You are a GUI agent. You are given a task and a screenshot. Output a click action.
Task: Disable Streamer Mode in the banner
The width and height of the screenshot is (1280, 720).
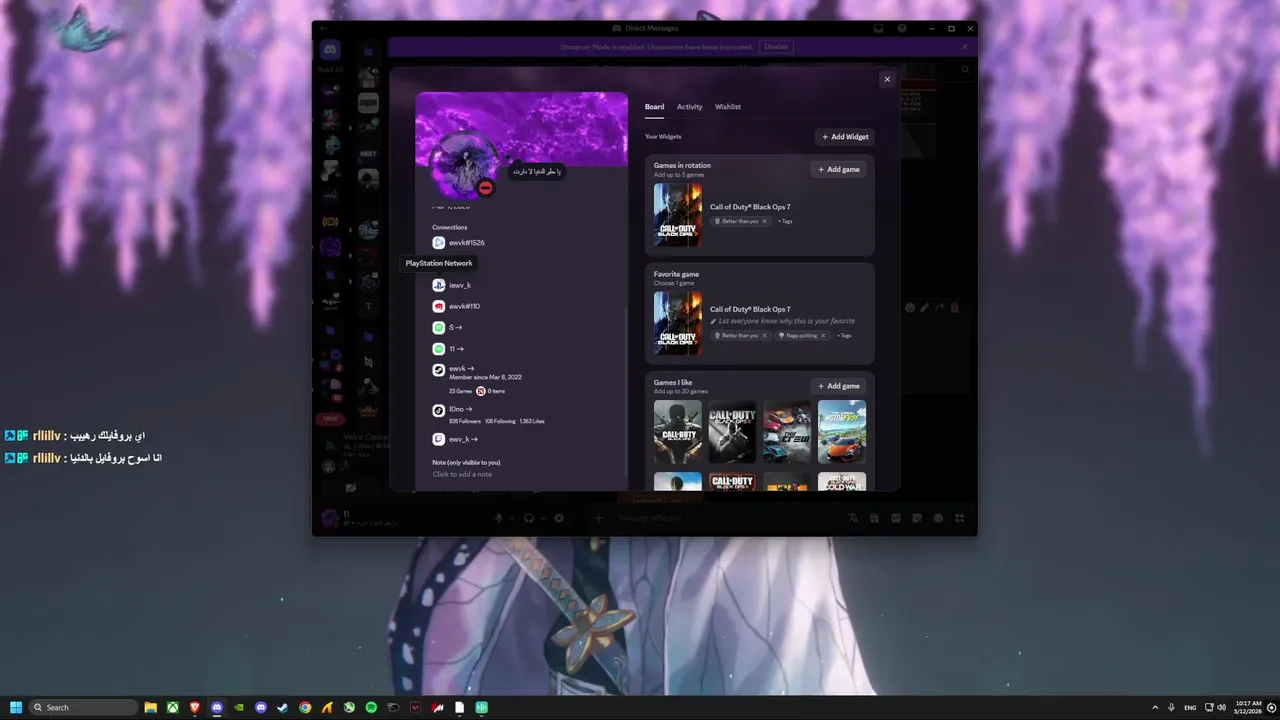click(776, 47)
